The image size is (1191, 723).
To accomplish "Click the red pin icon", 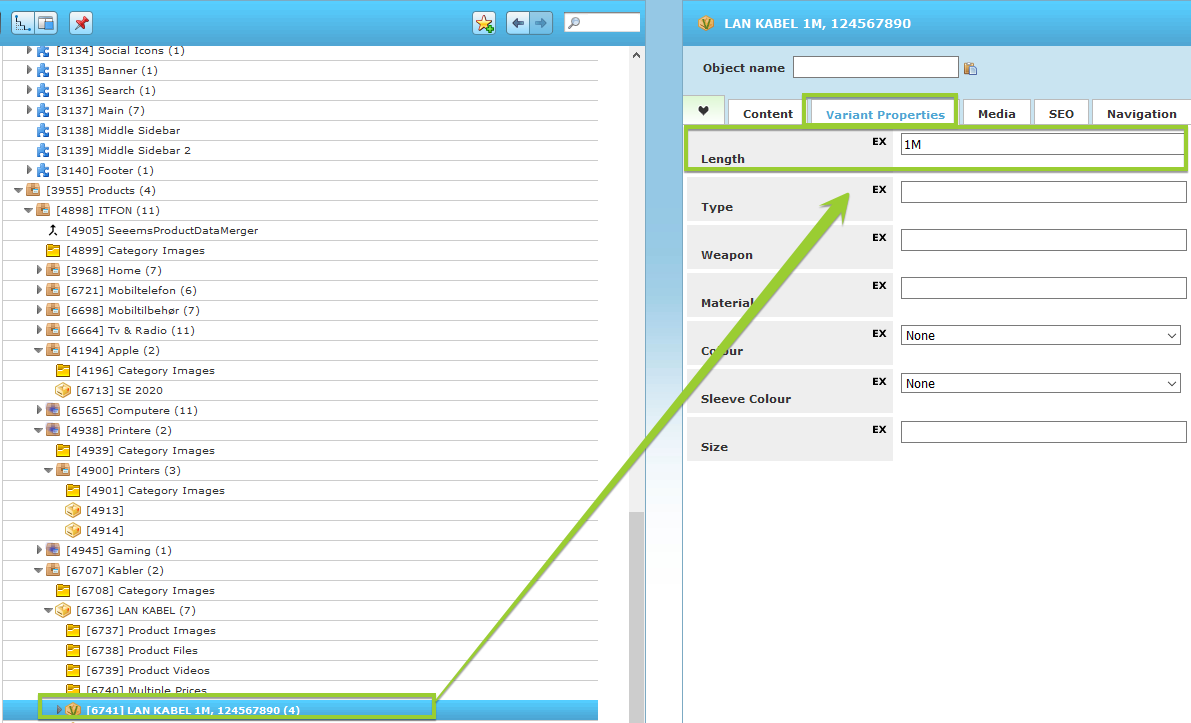I will (x=81, y=24).
